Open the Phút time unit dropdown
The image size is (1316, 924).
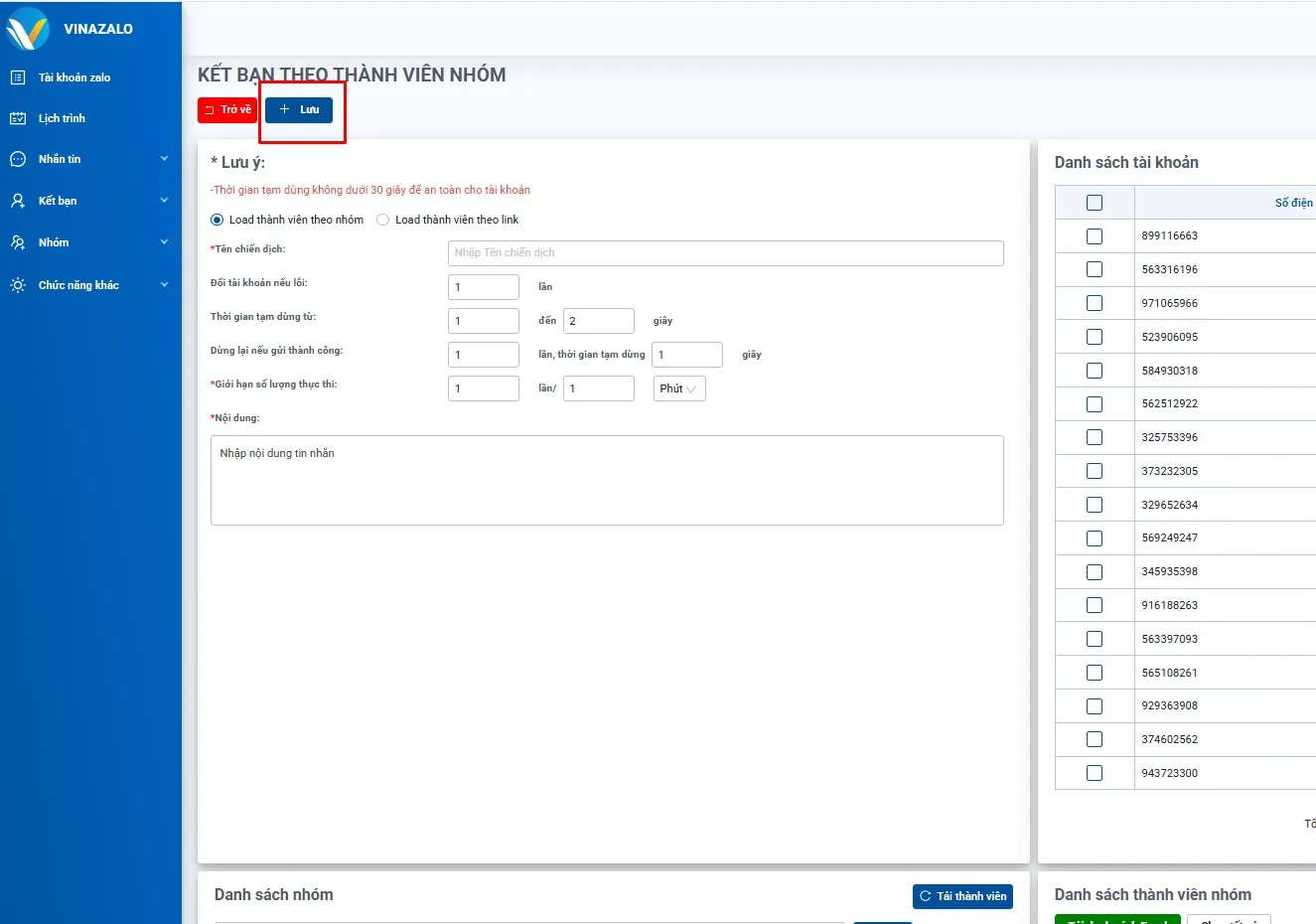[x=678, y=388]
